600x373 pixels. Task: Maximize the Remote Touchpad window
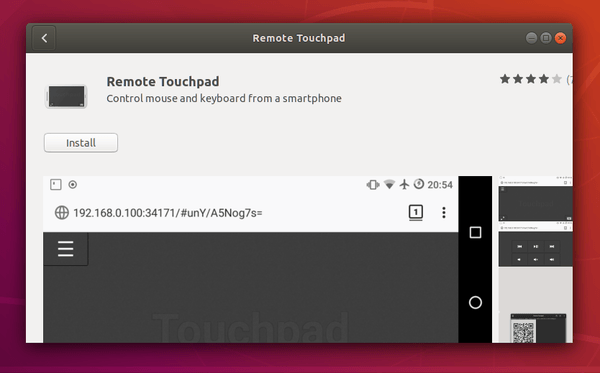point(546,38)
